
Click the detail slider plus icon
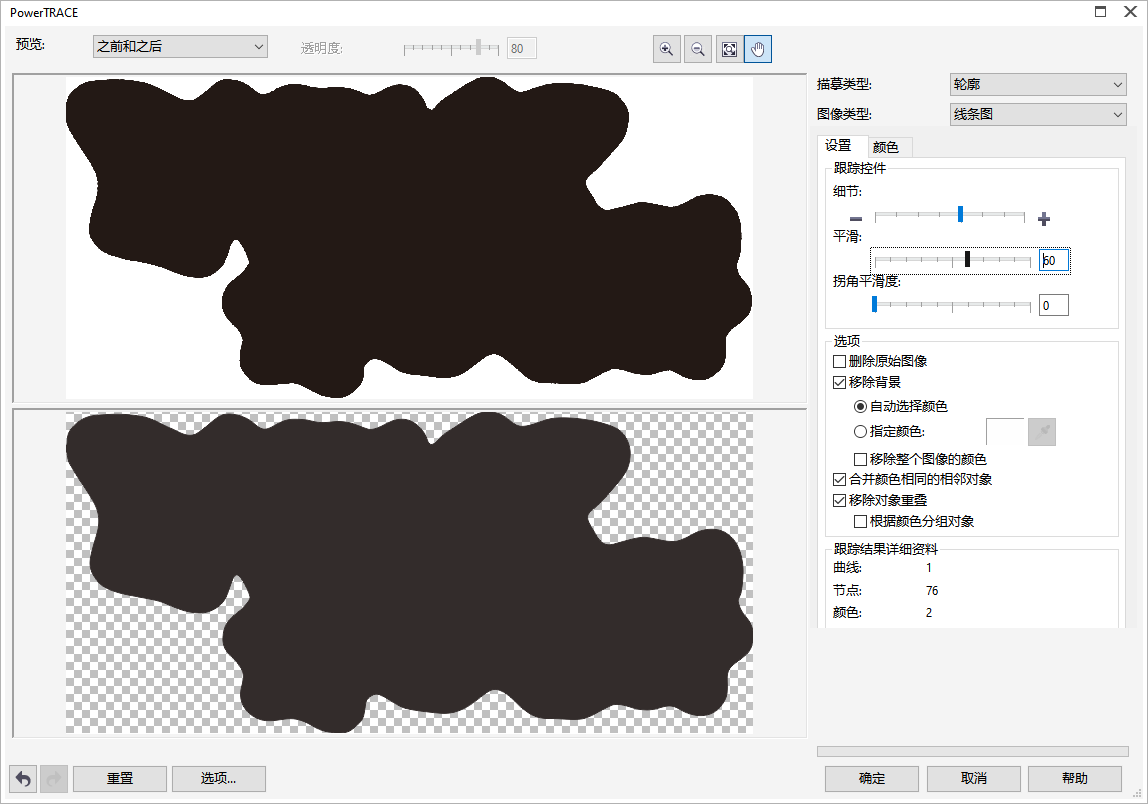pyautogui.click(x=1044, y=219)
